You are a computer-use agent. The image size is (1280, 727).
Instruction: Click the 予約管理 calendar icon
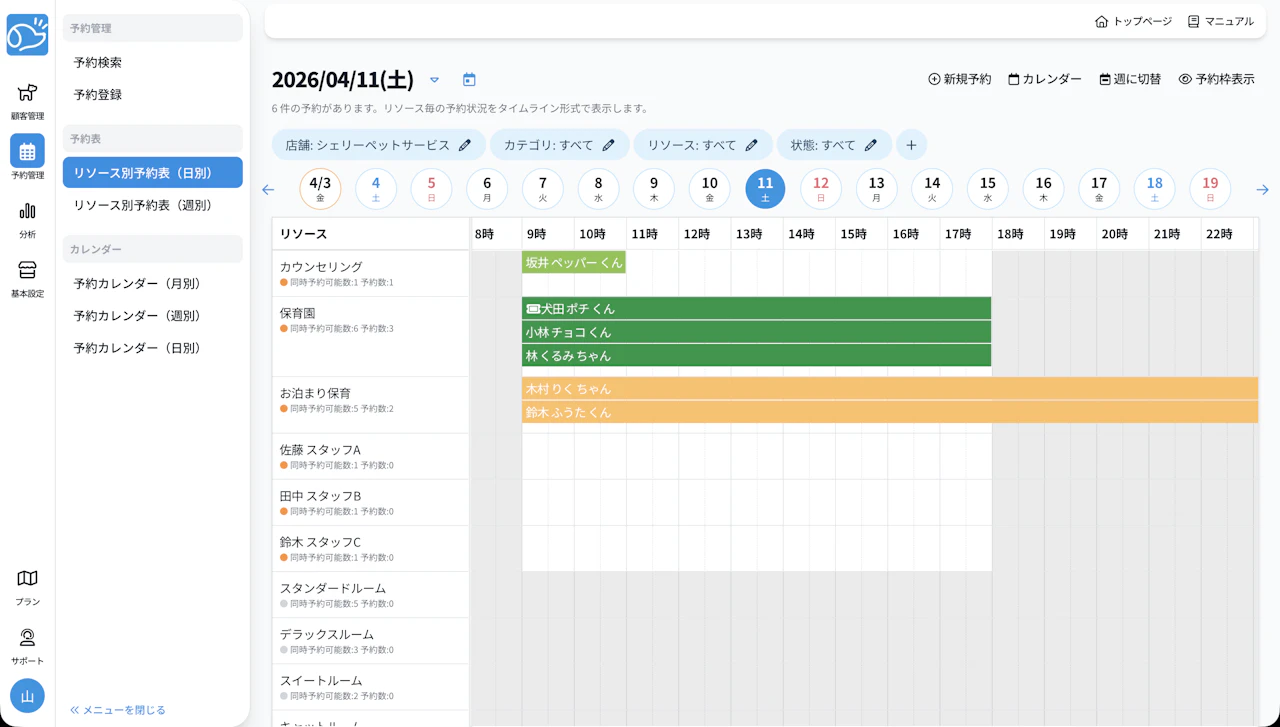click(x=27, y=155)
